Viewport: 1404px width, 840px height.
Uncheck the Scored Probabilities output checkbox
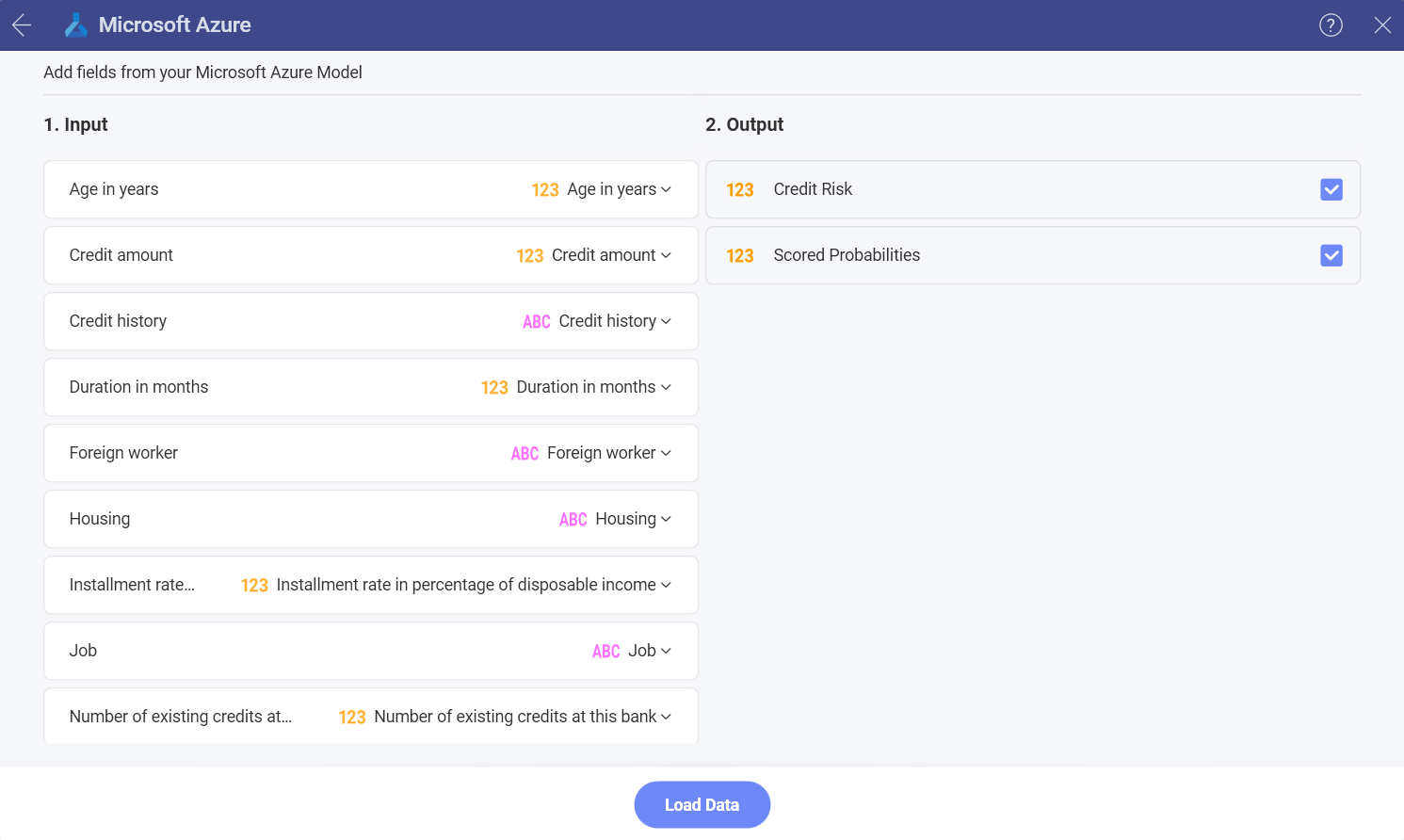[x=1331, y=255]
